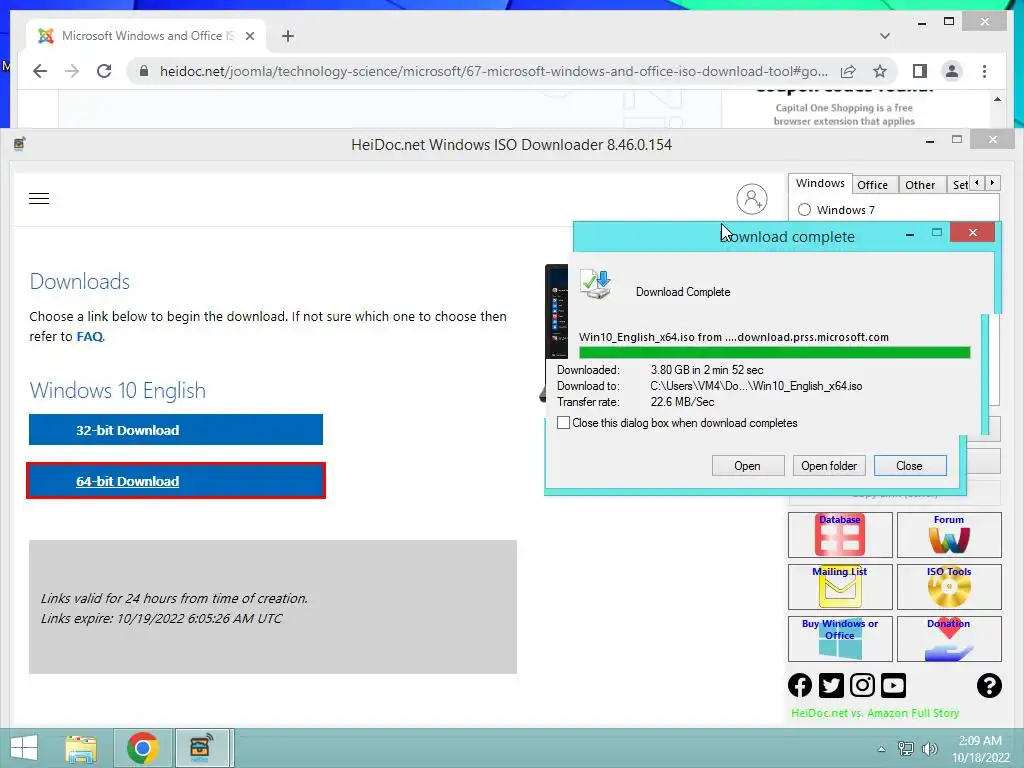Open the Instagram social icon
Screen dimensions: 1024x768
pos(862,685)
